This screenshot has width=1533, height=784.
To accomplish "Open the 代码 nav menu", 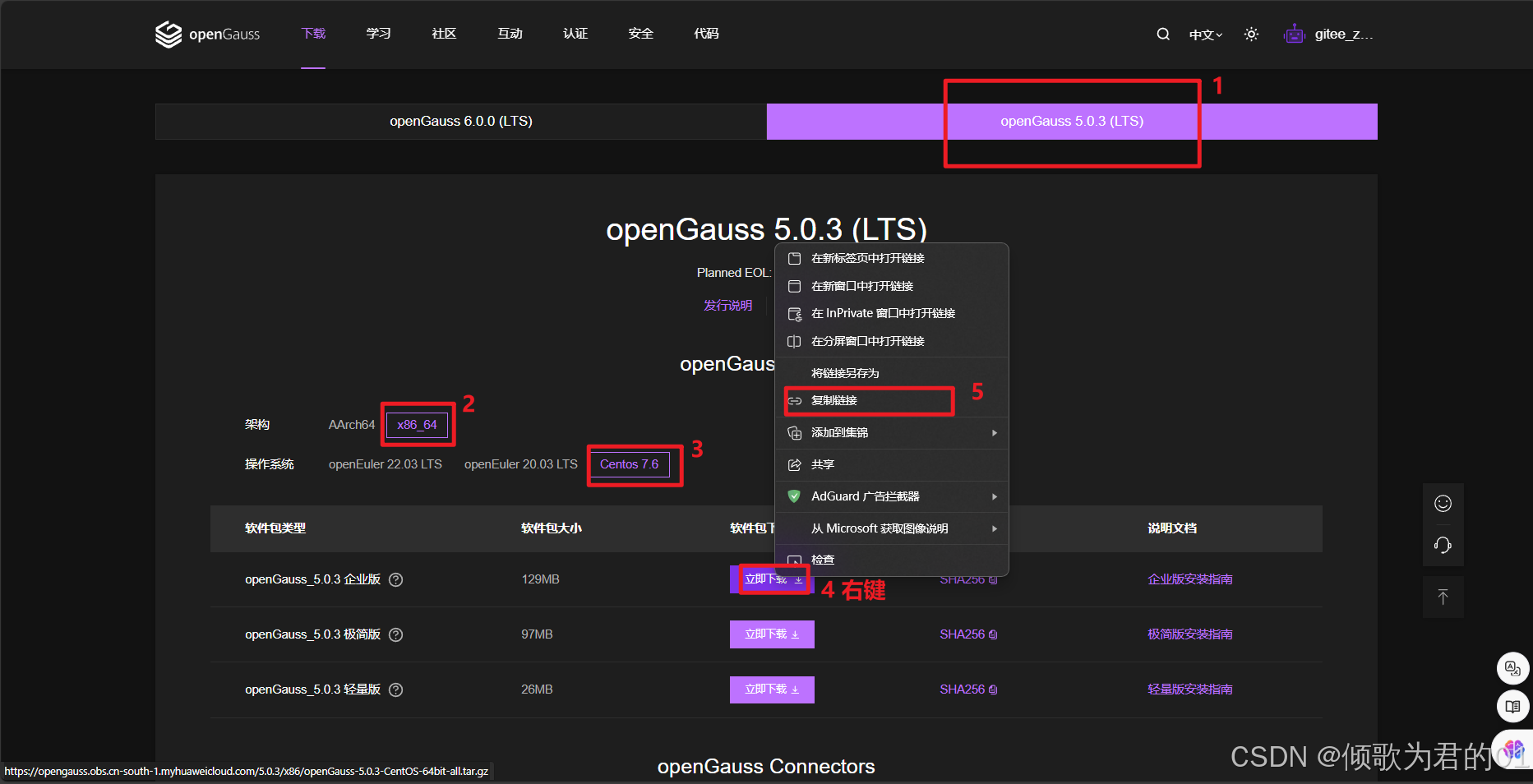I will point(706,34).
